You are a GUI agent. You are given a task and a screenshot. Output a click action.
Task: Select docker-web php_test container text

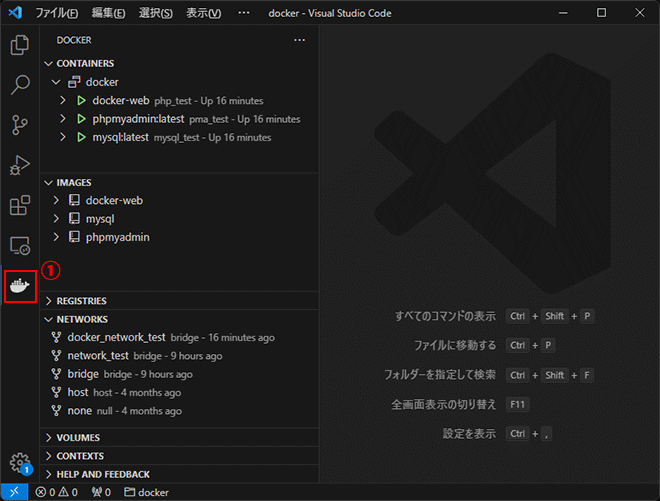click(178, 101)
